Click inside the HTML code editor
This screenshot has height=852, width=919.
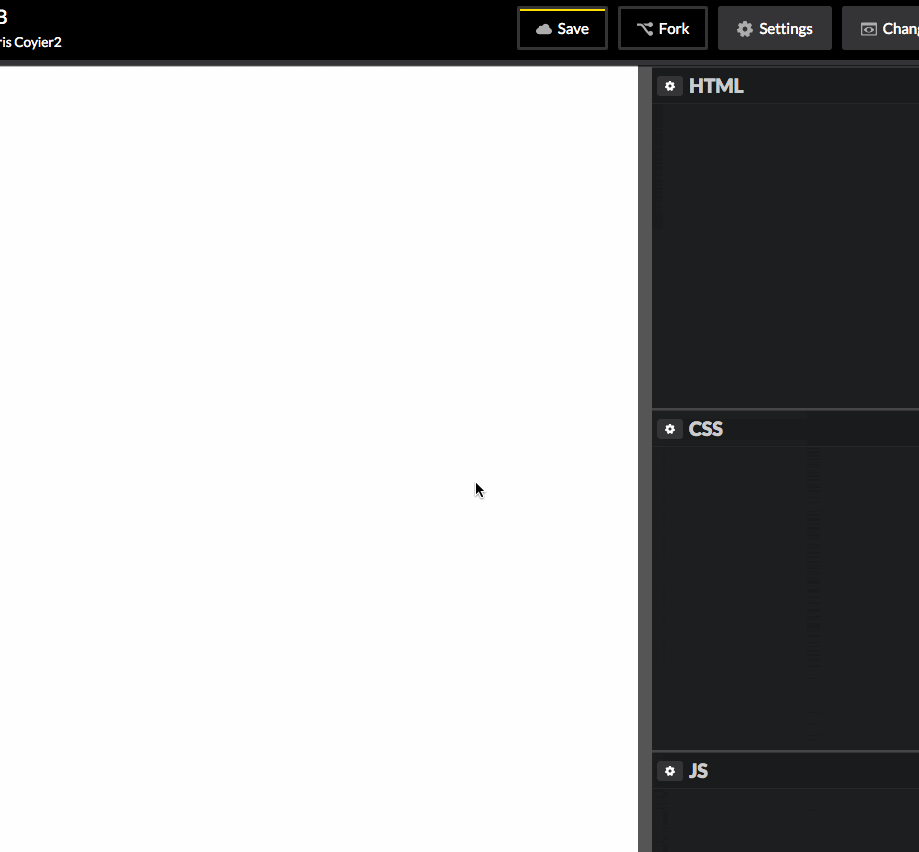[785, 255]
